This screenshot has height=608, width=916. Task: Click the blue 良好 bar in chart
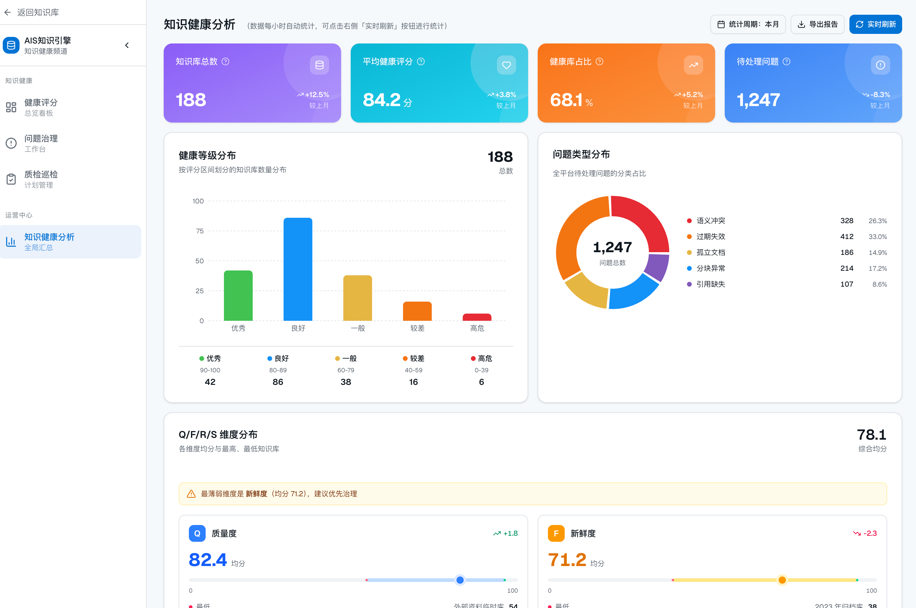click(x=298, y=269)
